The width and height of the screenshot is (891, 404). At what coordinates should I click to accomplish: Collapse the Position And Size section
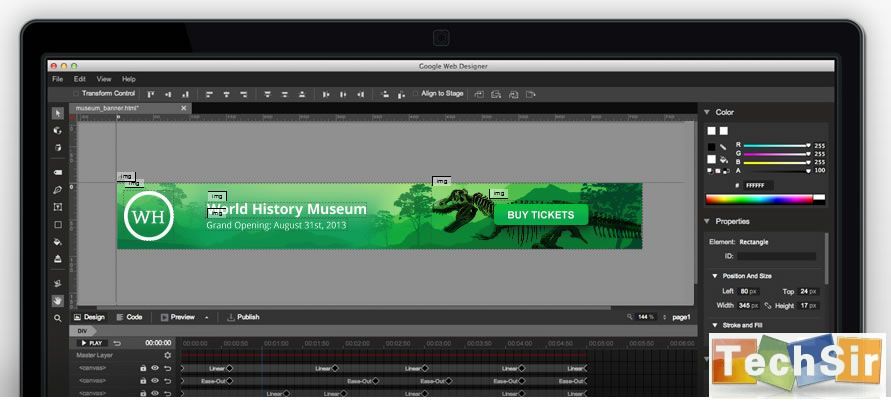(714, 276)
